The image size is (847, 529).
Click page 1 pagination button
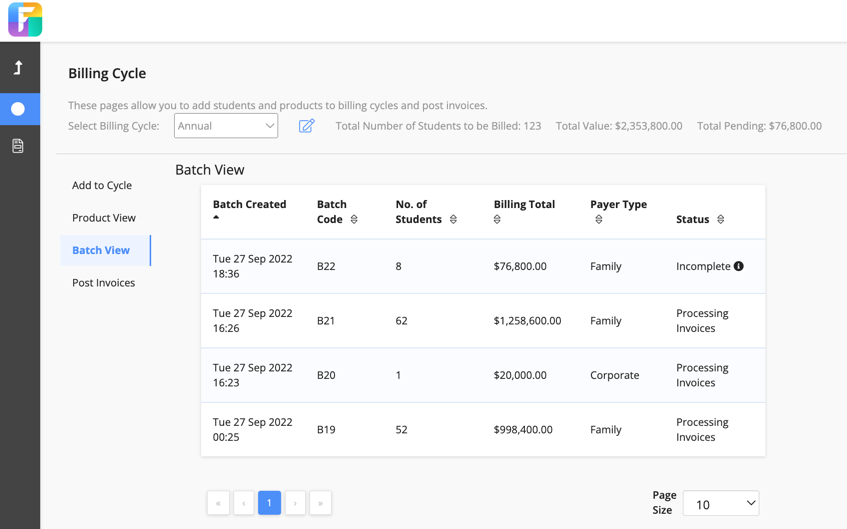[x=269, y=503]
